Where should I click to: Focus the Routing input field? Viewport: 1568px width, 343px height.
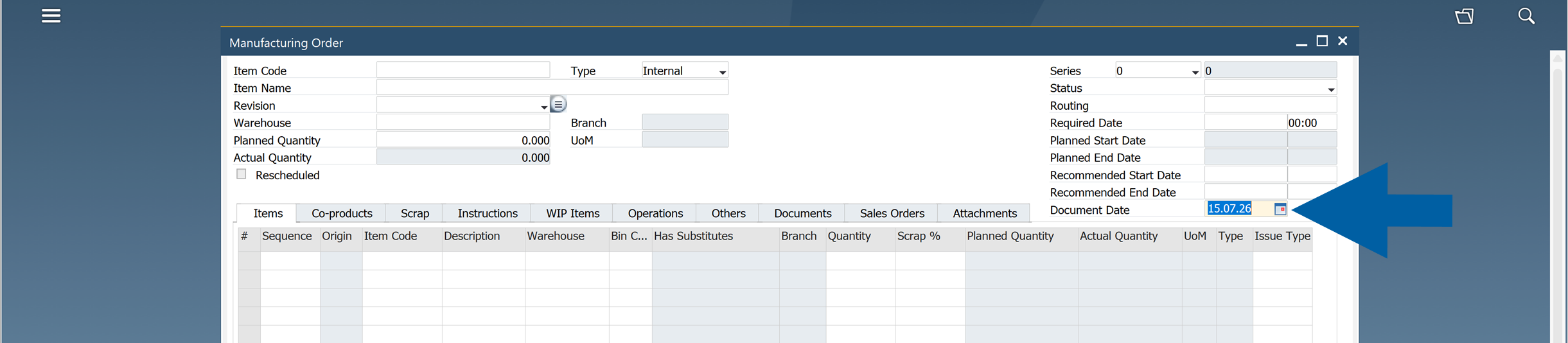tap(1271, 104)
